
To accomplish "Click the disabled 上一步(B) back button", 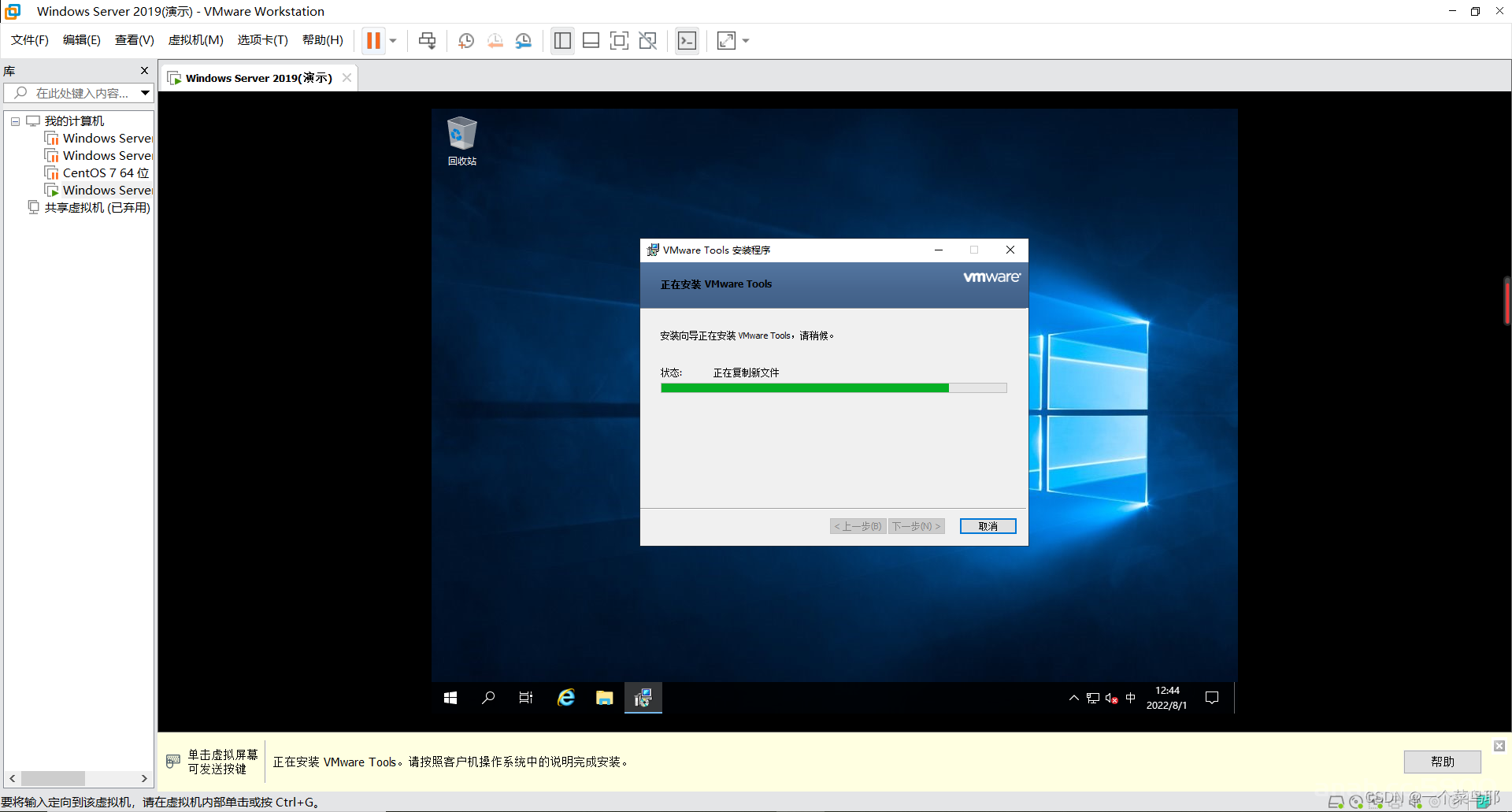I will [x=858, y=526].
